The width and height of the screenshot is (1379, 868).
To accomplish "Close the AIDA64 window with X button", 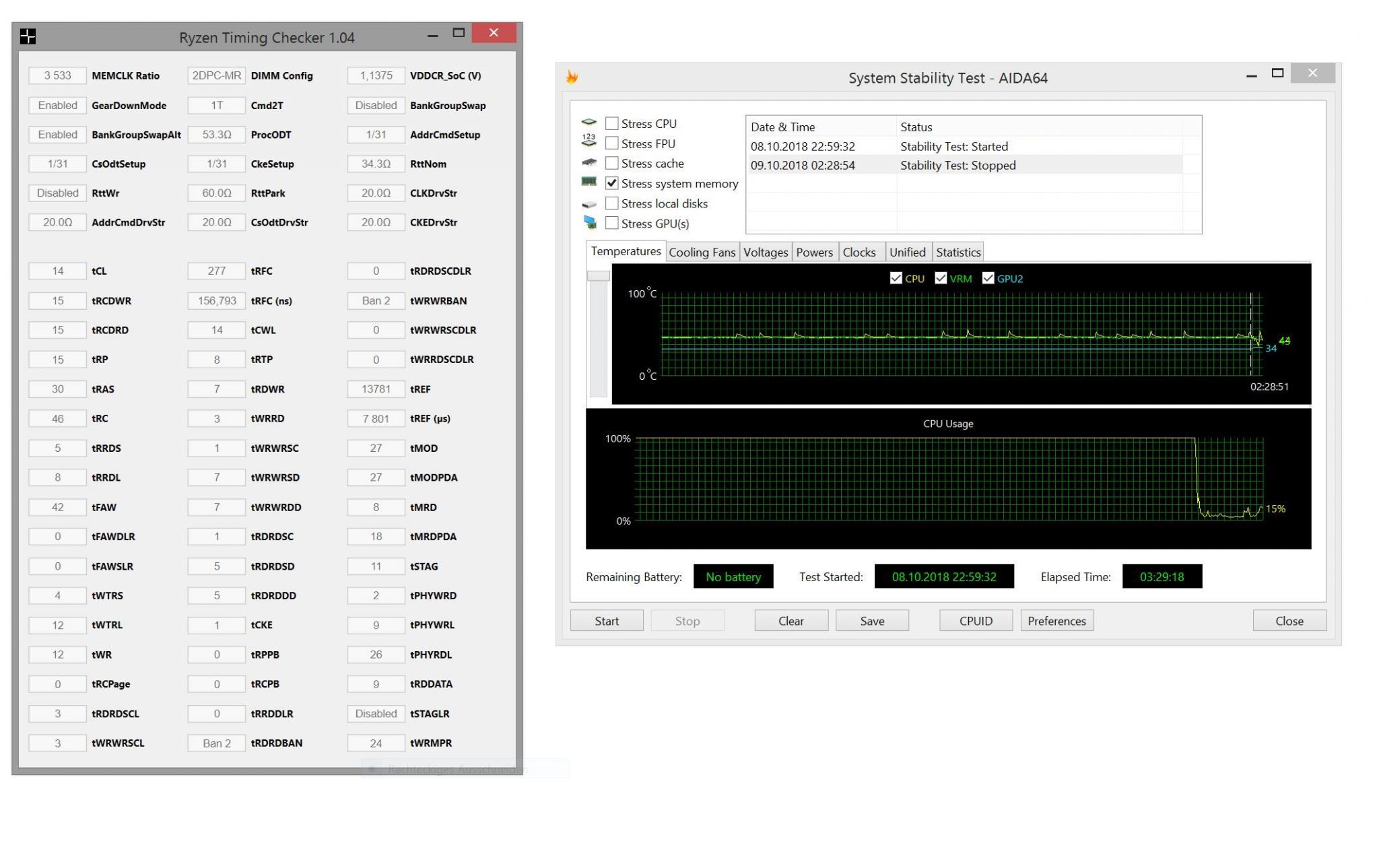I will point(1312,73).
